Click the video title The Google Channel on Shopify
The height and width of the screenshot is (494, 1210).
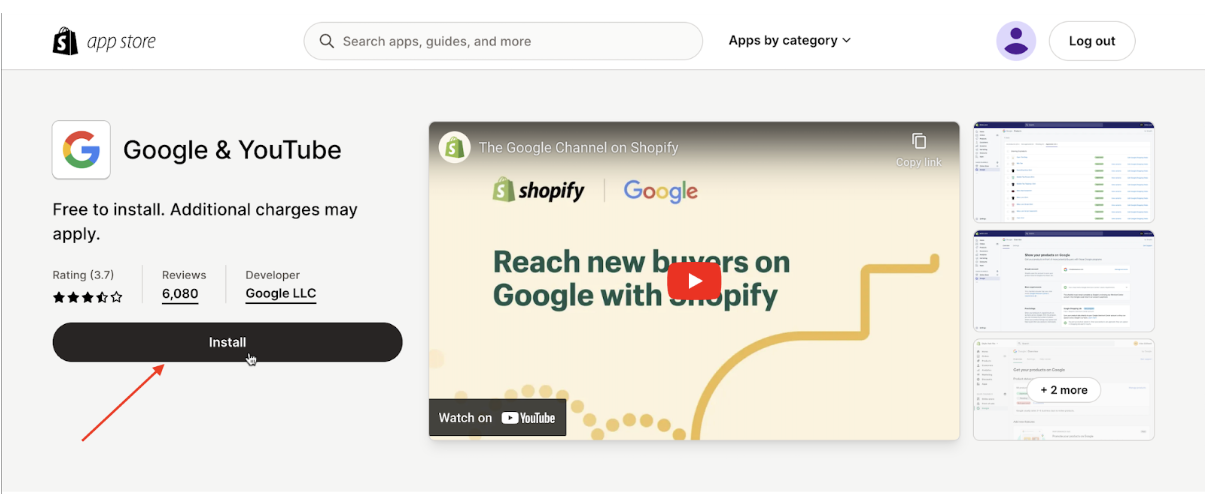(x=579, y=147)
